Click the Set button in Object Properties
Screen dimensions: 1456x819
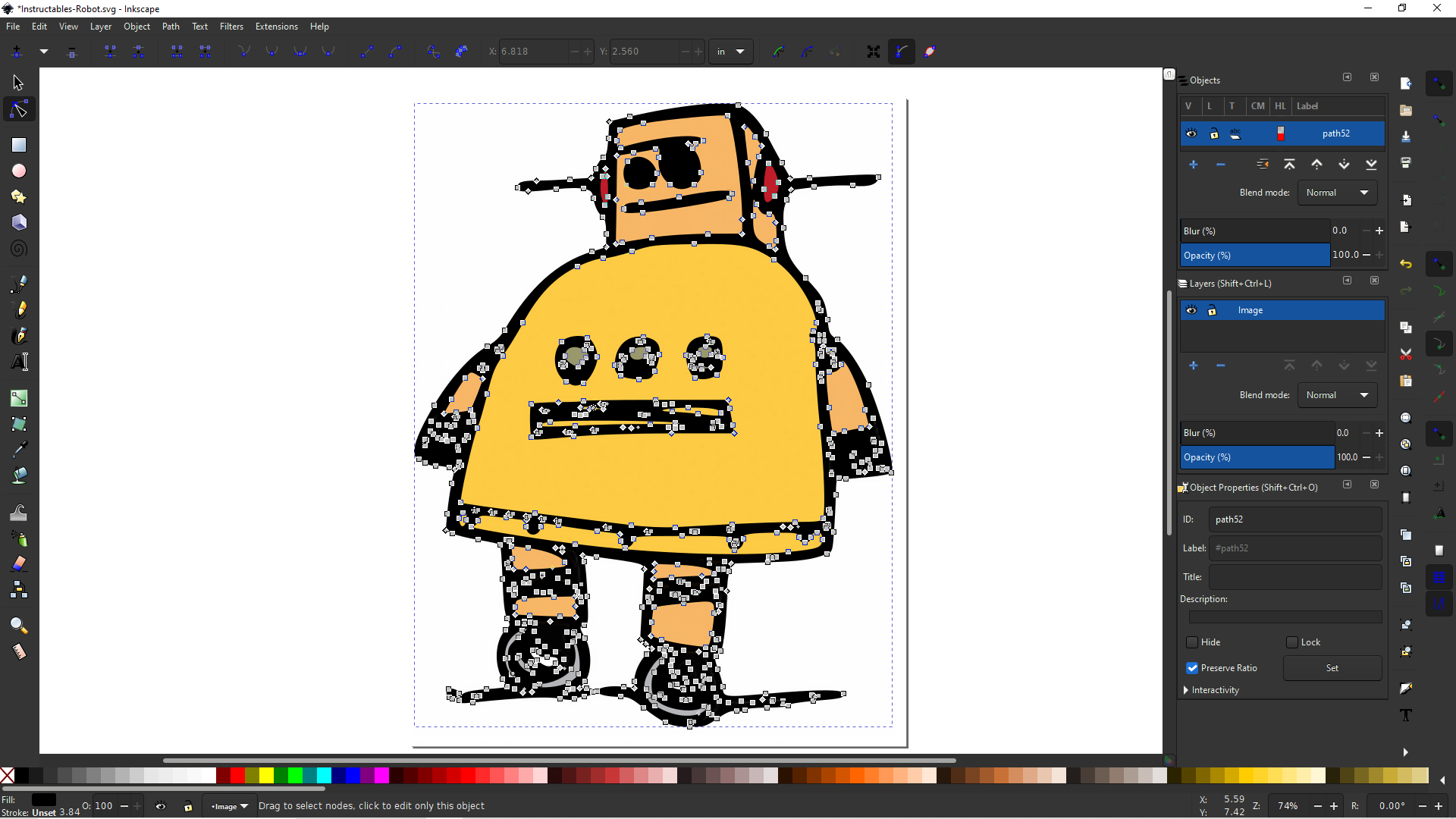[x=1332, y=668]
